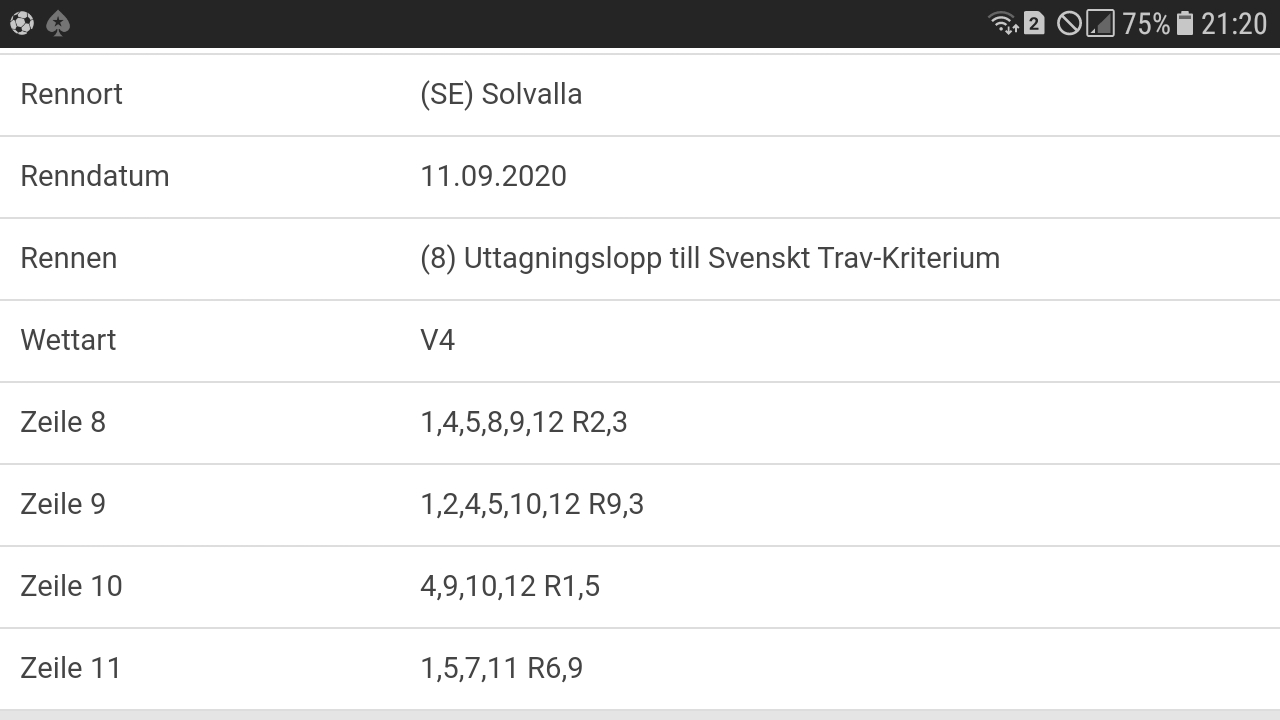Tap the soccer ball notification icon
Image resolution: width=1280 pixels, height=720 pixels.
pyautogui.click(x=22, y=23)
